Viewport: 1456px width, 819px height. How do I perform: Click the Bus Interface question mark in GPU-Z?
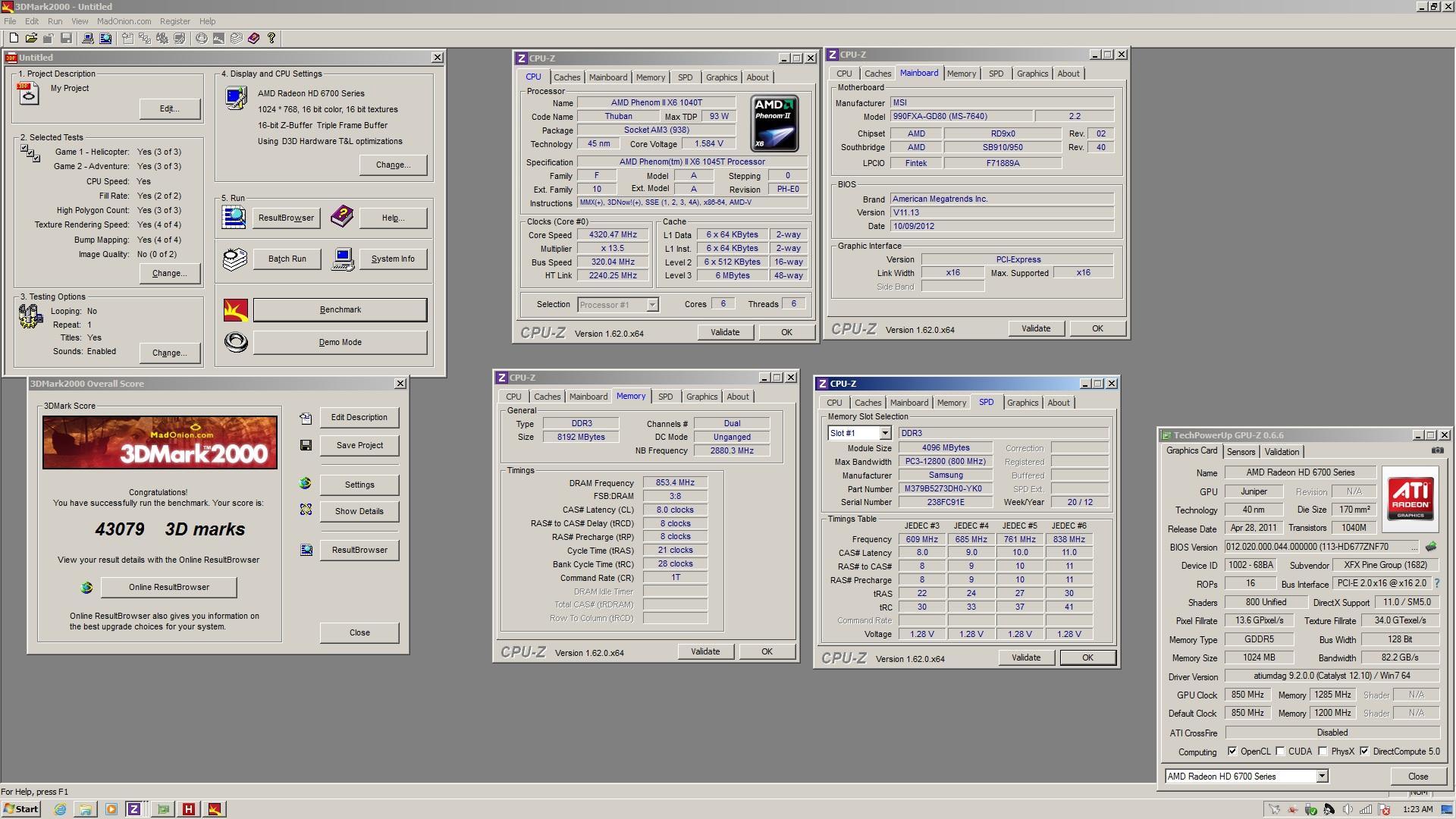coord(1436,583)
